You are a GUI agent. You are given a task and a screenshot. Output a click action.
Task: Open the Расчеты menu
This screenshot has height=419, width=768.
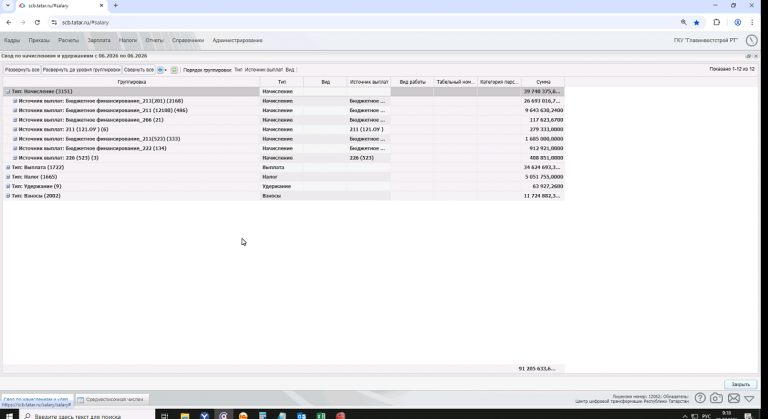(69, 41)
